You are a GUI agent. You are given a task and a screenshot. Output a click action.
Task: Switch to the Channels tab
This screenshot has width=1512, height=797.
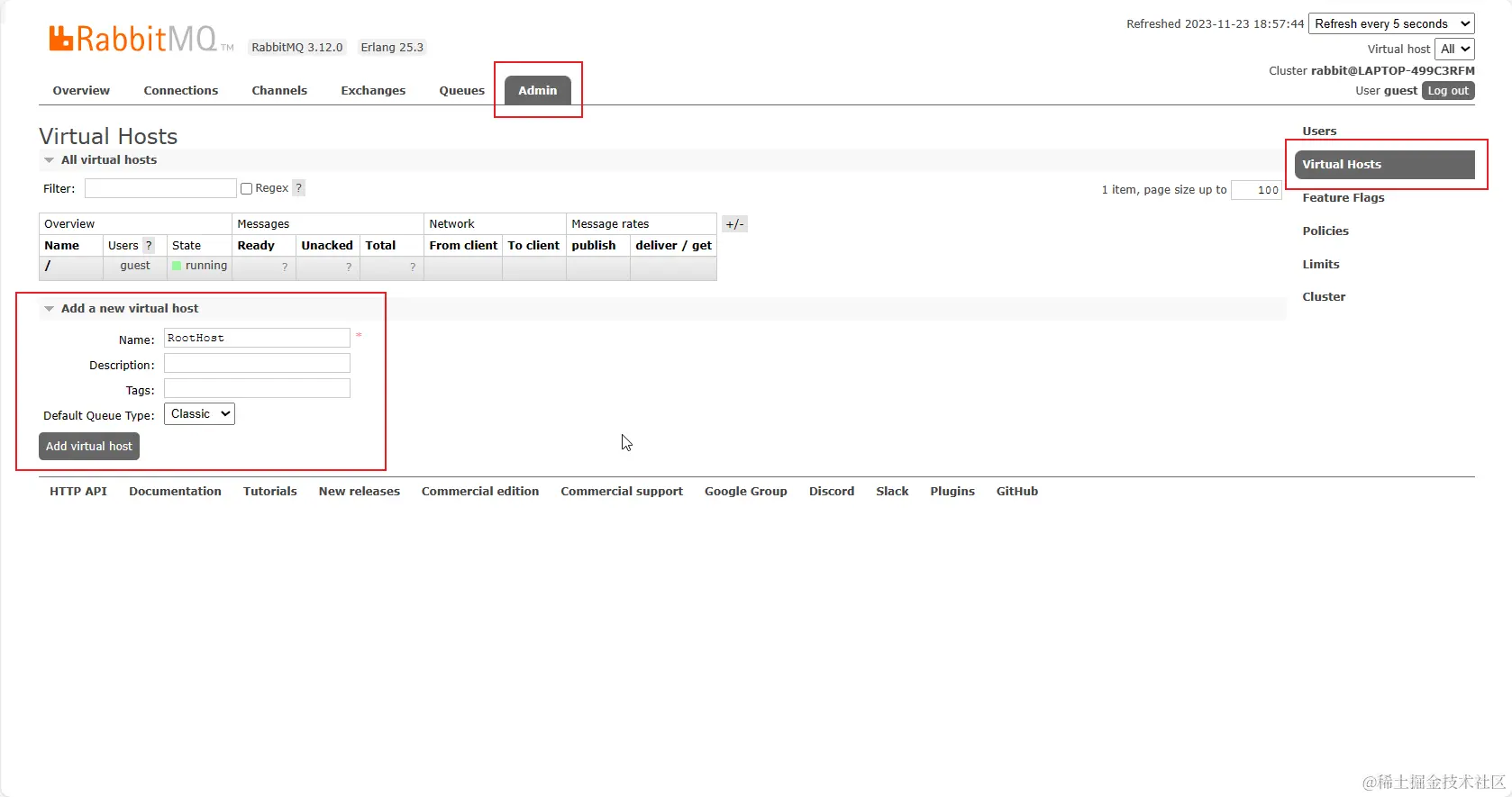(279, 90)
